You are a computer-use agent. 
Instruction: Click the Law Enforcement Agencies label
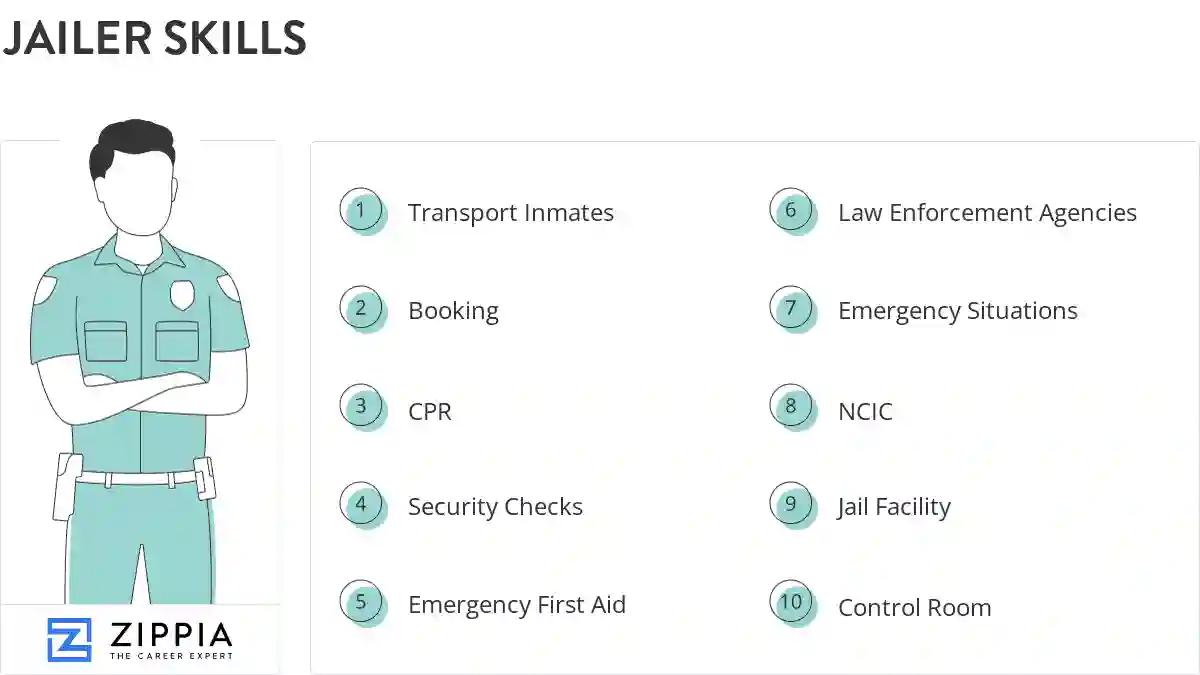(x=987, y=213)
